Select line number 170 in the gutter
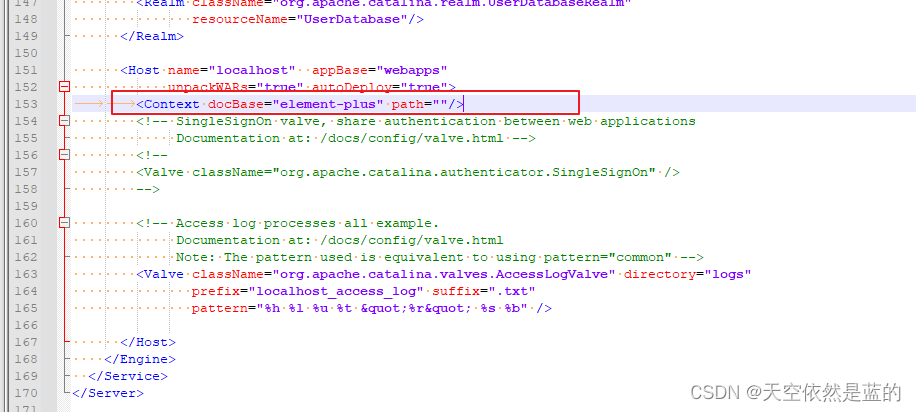The image size is (916, 412). pyautogui.click(x=26, y=393)
